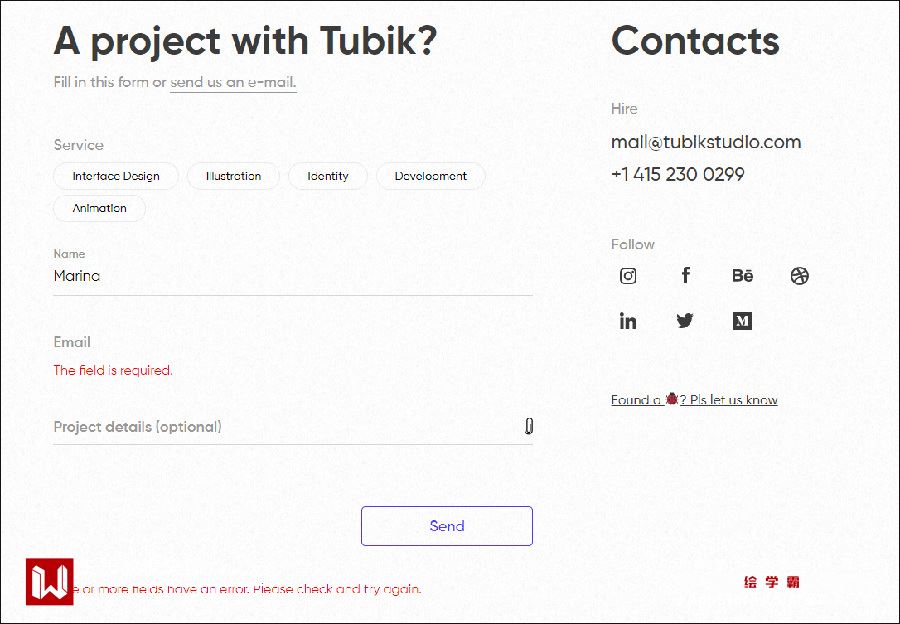900x624 pixels.
Task: Click the red W logo badge
Action: pyautogui.click(x=50, y=581)
